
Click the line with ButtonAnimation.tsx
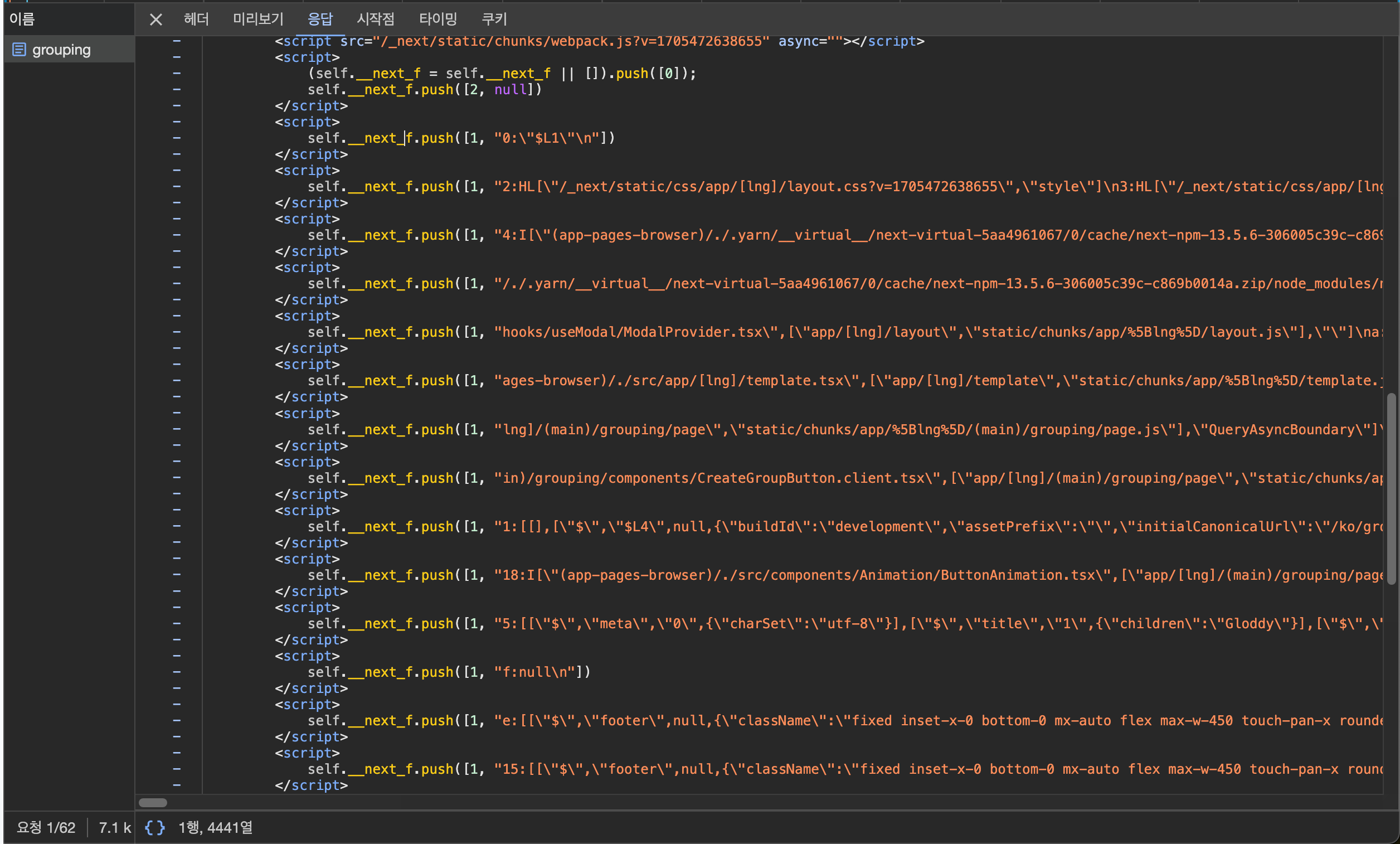(x=845, y=575)
